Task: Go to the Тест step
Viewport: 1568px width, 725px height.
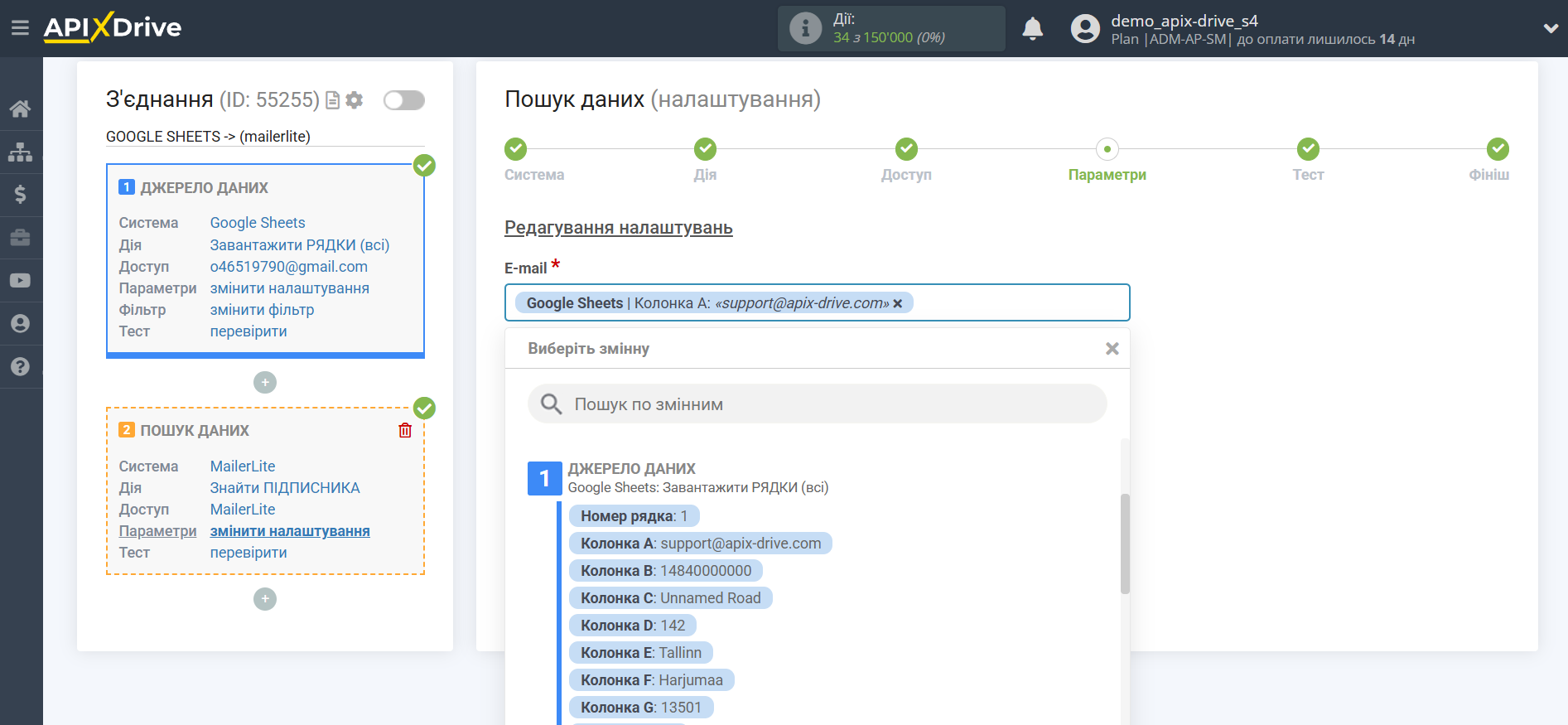Action: pos(1309,149)
